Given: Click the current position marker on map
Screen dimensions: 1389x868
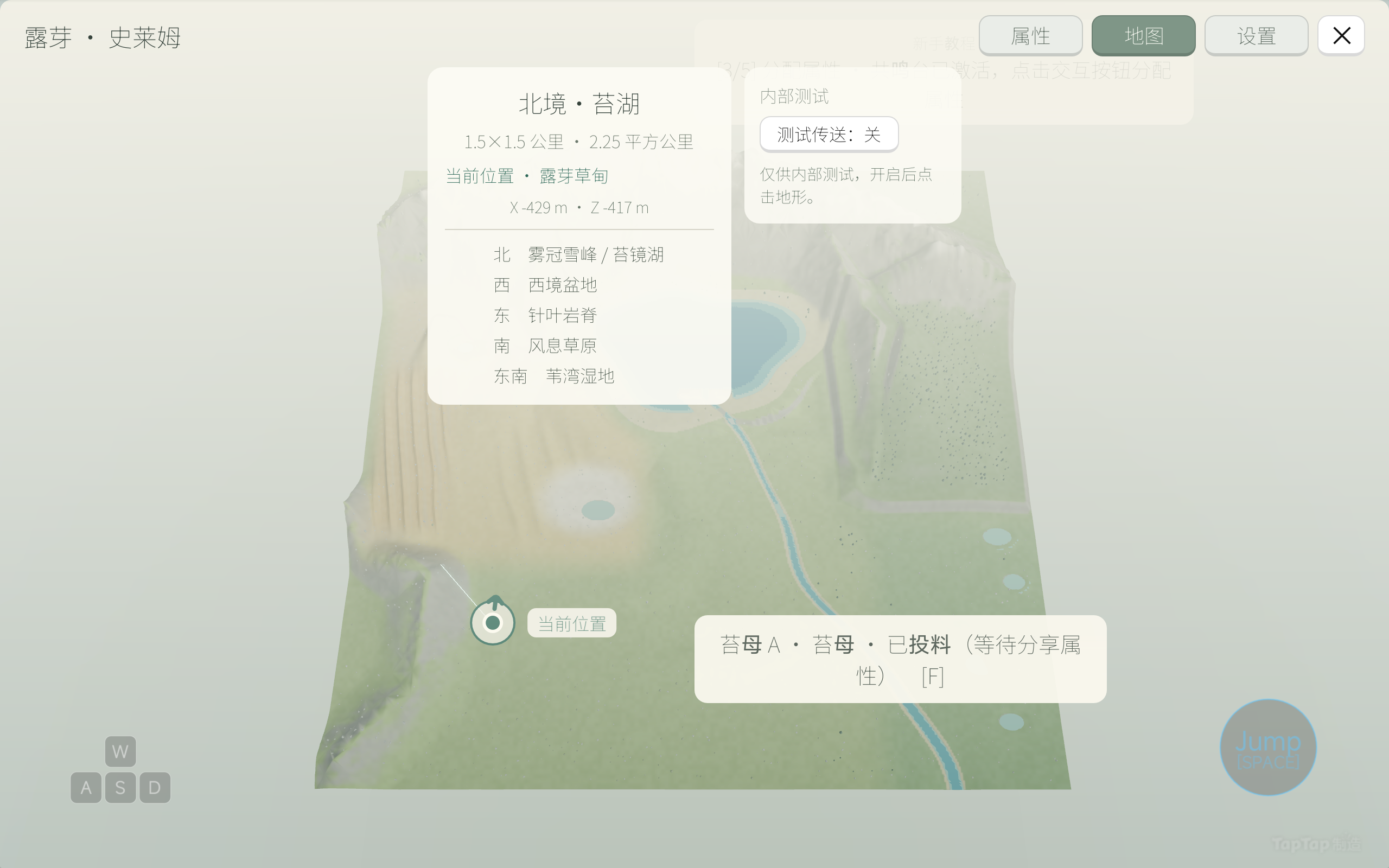Looking at the screenshot, I should 493,622.
